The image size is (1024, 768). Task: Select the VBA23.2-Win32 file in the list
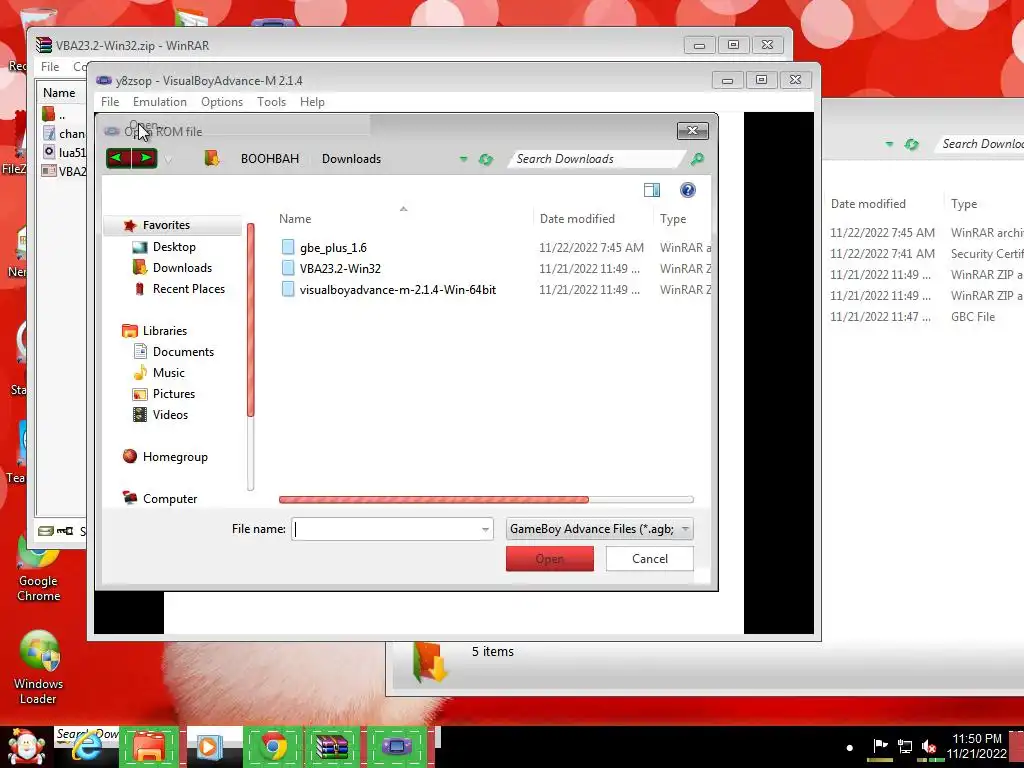(x=340, y=268)
